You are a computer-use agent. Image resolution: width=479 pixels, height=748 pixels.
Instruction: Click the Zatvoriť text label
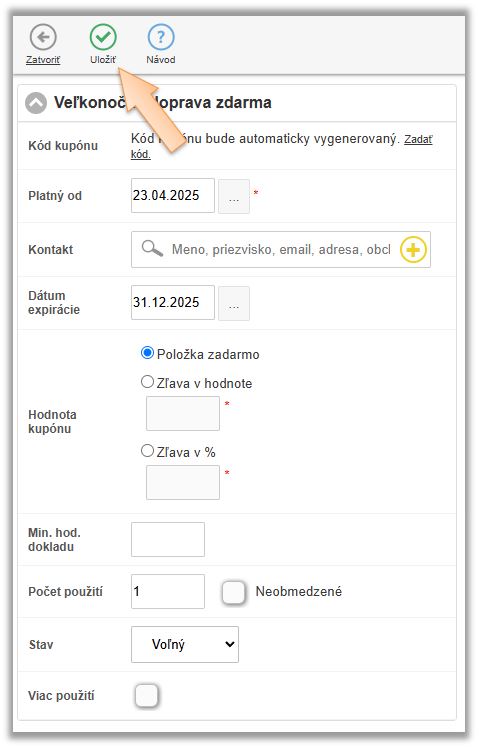tap(43, 60)
